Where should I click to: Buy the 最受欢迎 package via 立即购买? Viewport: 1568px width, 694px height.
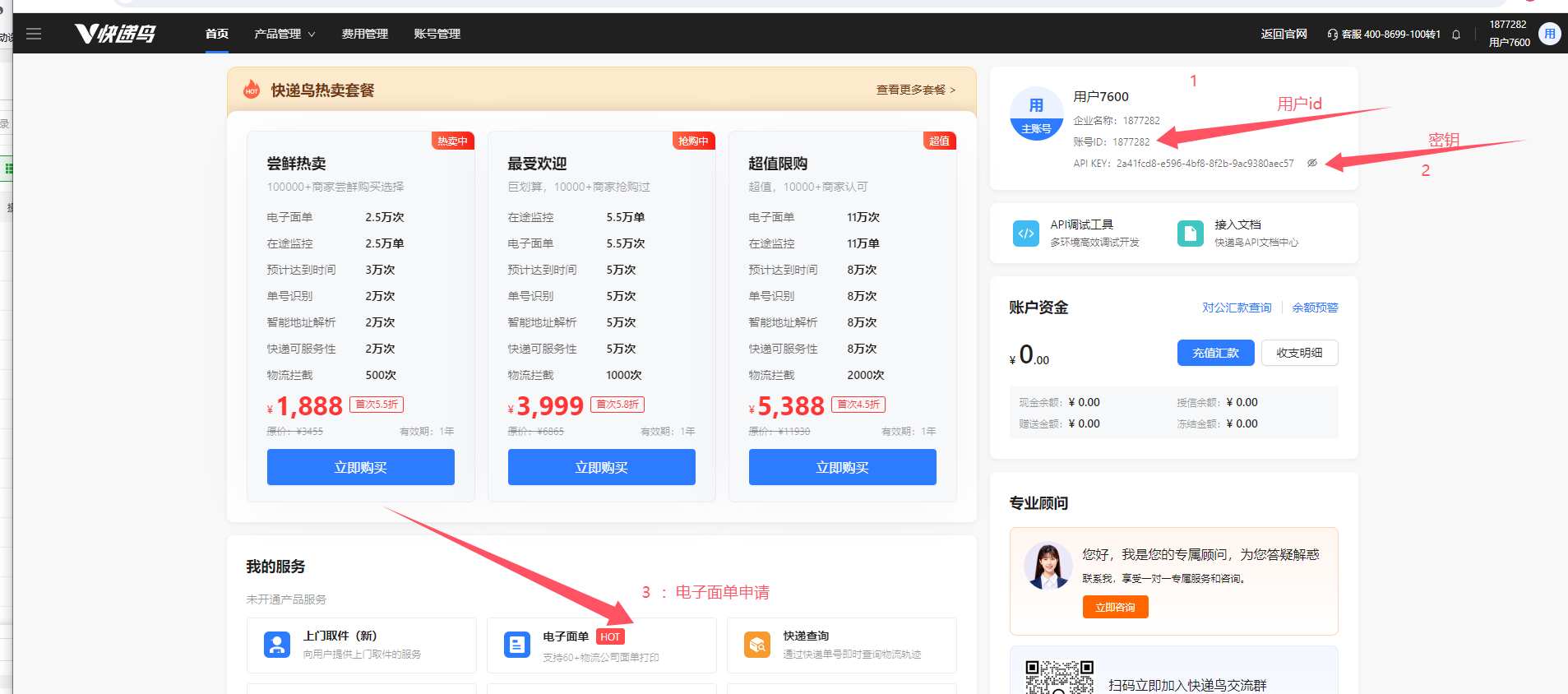pos(602,467)
